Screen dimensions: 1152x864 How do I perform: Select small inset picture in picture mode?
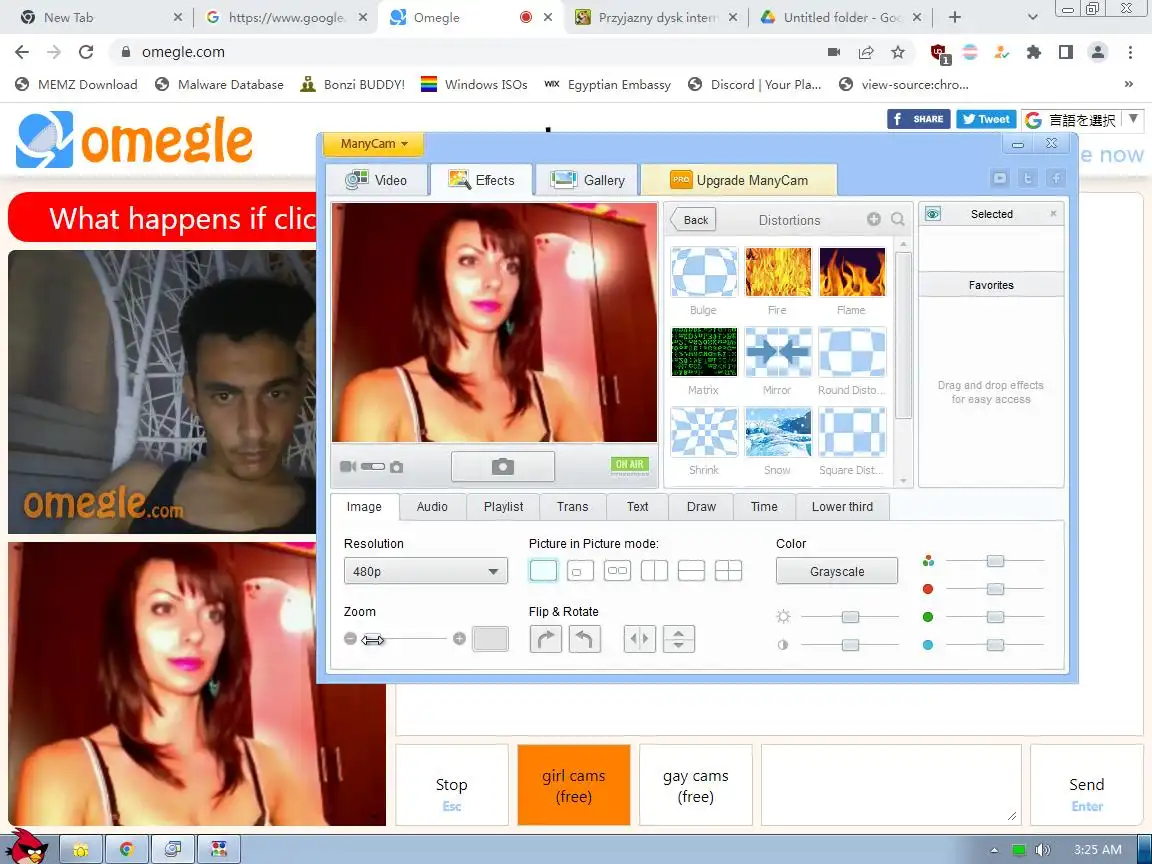(580, 571)
